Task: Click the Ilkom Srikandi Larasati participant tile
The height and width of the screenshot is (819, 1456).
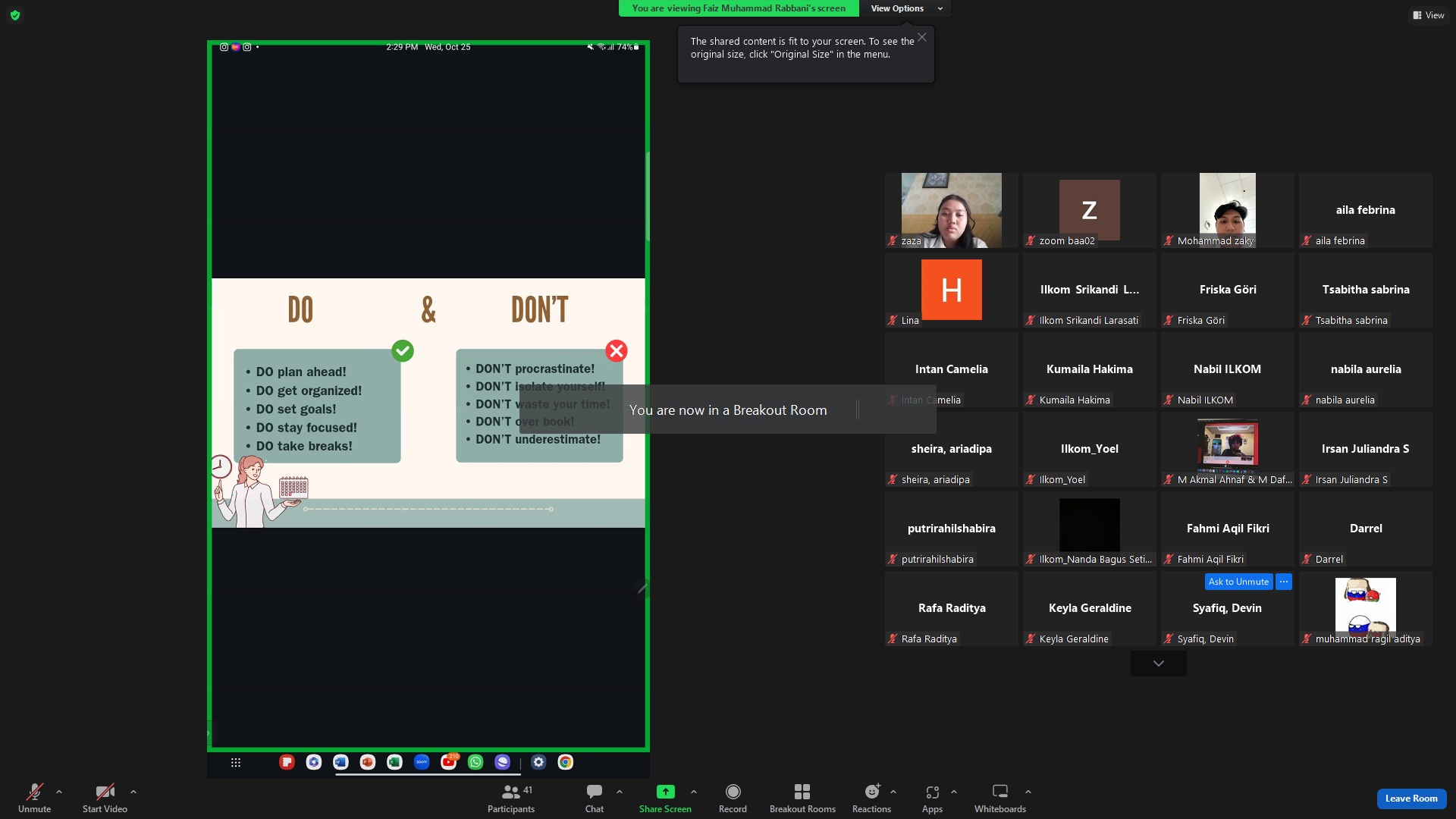Action: coord(1089,290)
